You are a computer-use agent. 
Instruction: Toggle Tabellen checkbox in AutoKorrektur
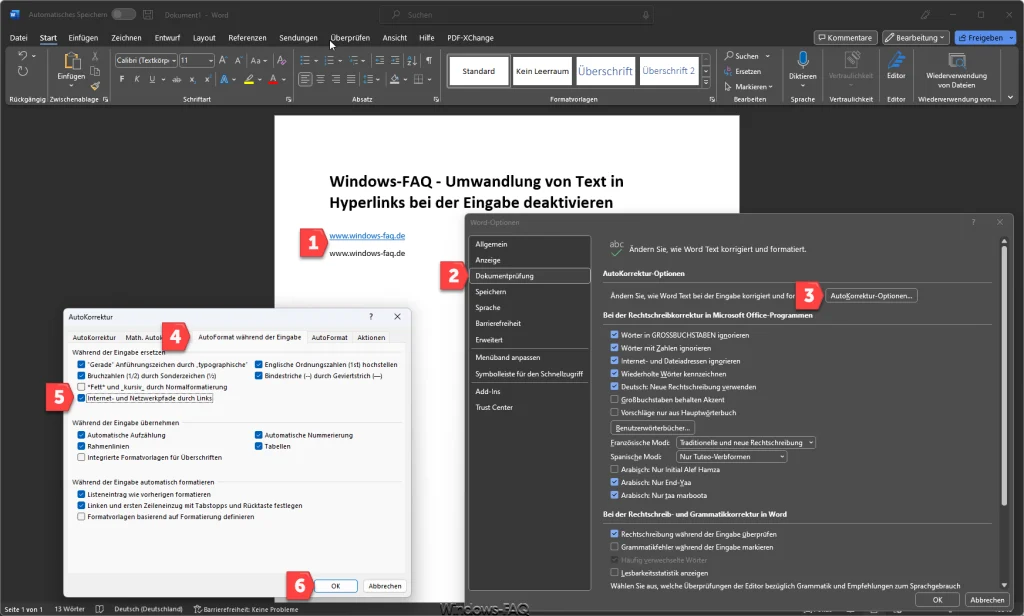(x=259, y=446)
